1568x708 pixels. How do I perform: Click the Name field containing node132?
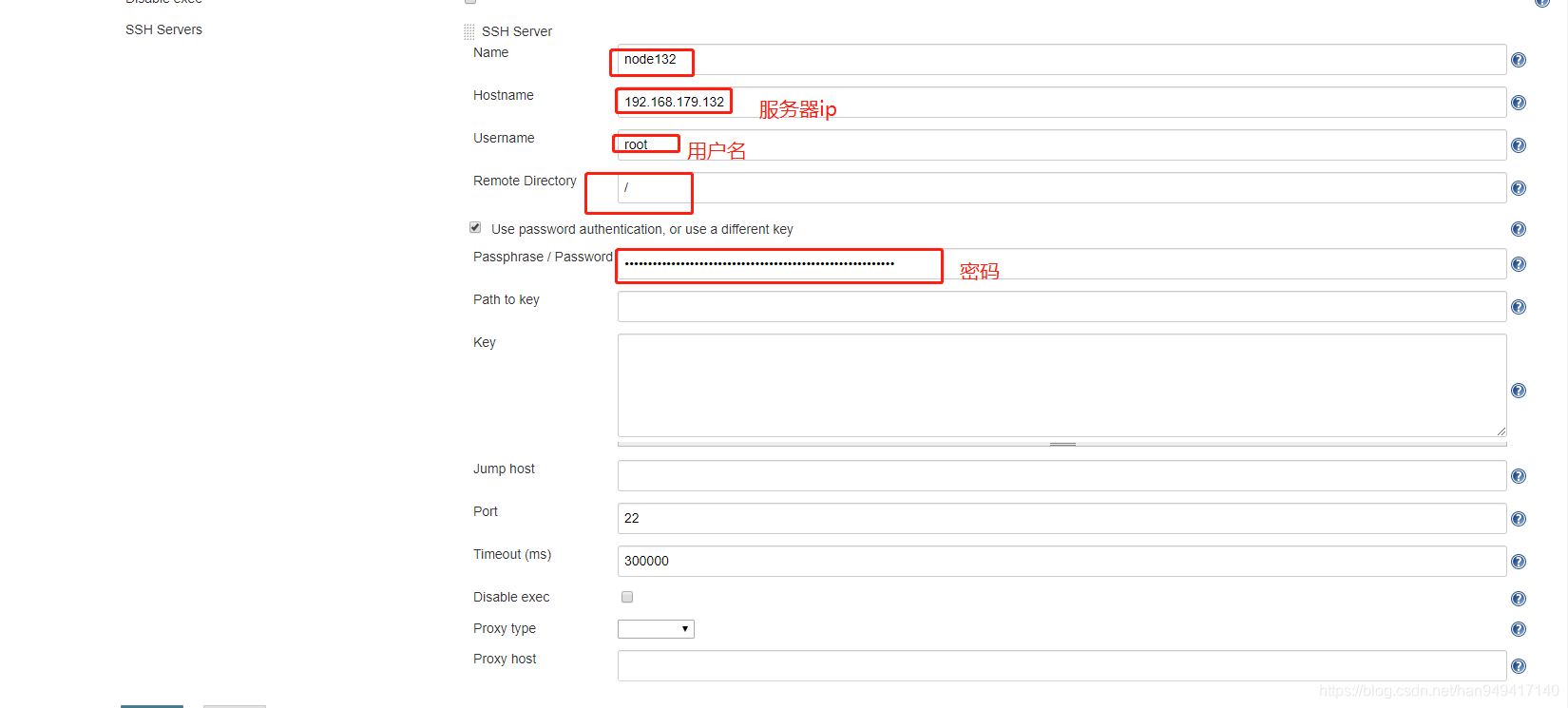[1061, 60]
